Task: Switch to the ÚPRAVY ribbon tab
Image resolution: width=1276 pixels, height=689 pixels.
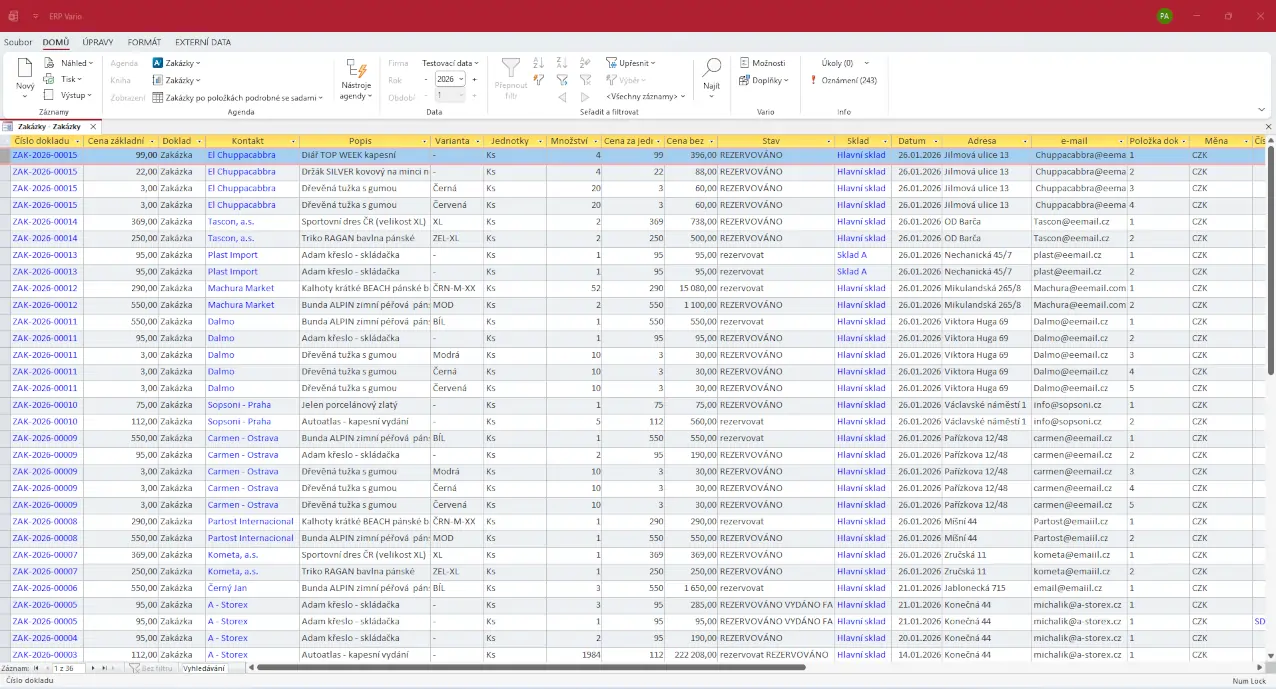Action: pyautogui.click(x=98, y=42)
